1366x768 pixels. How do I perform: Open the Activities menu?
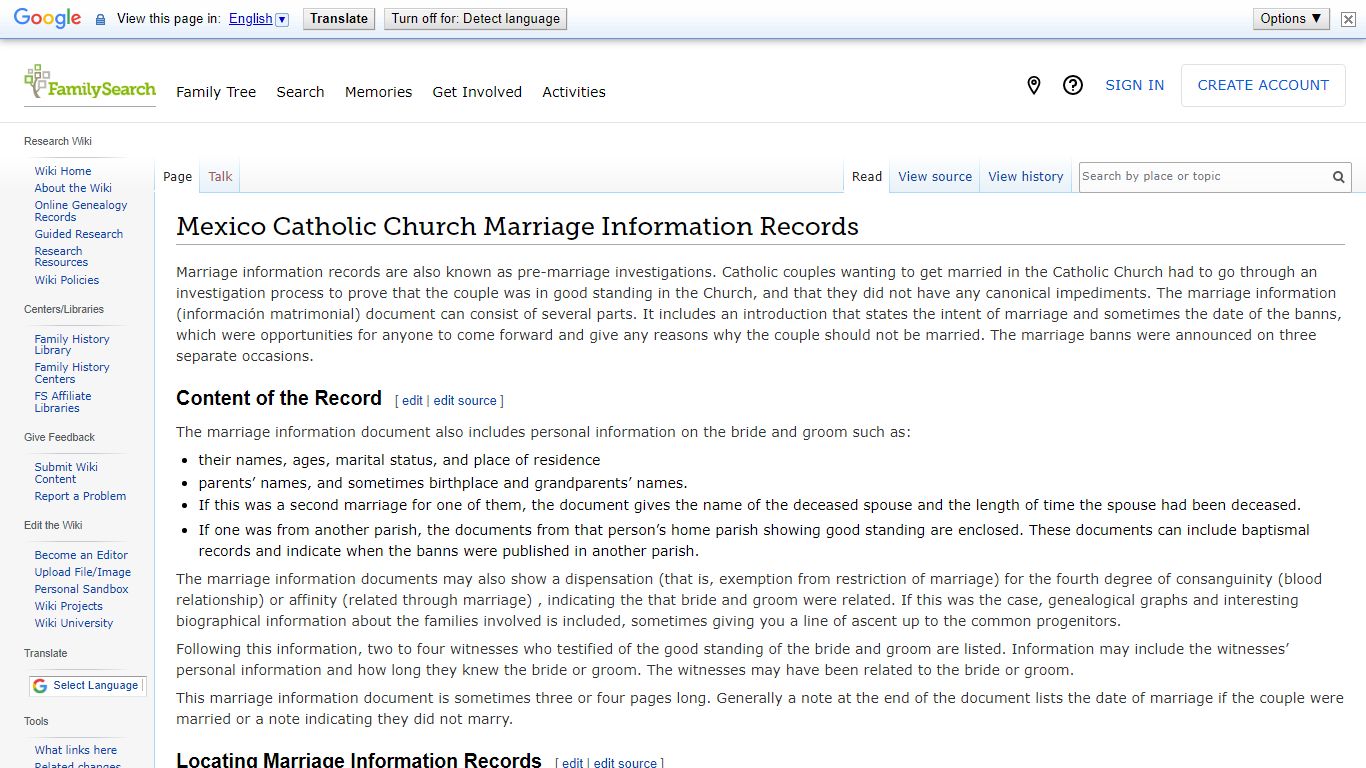point(574,92)
